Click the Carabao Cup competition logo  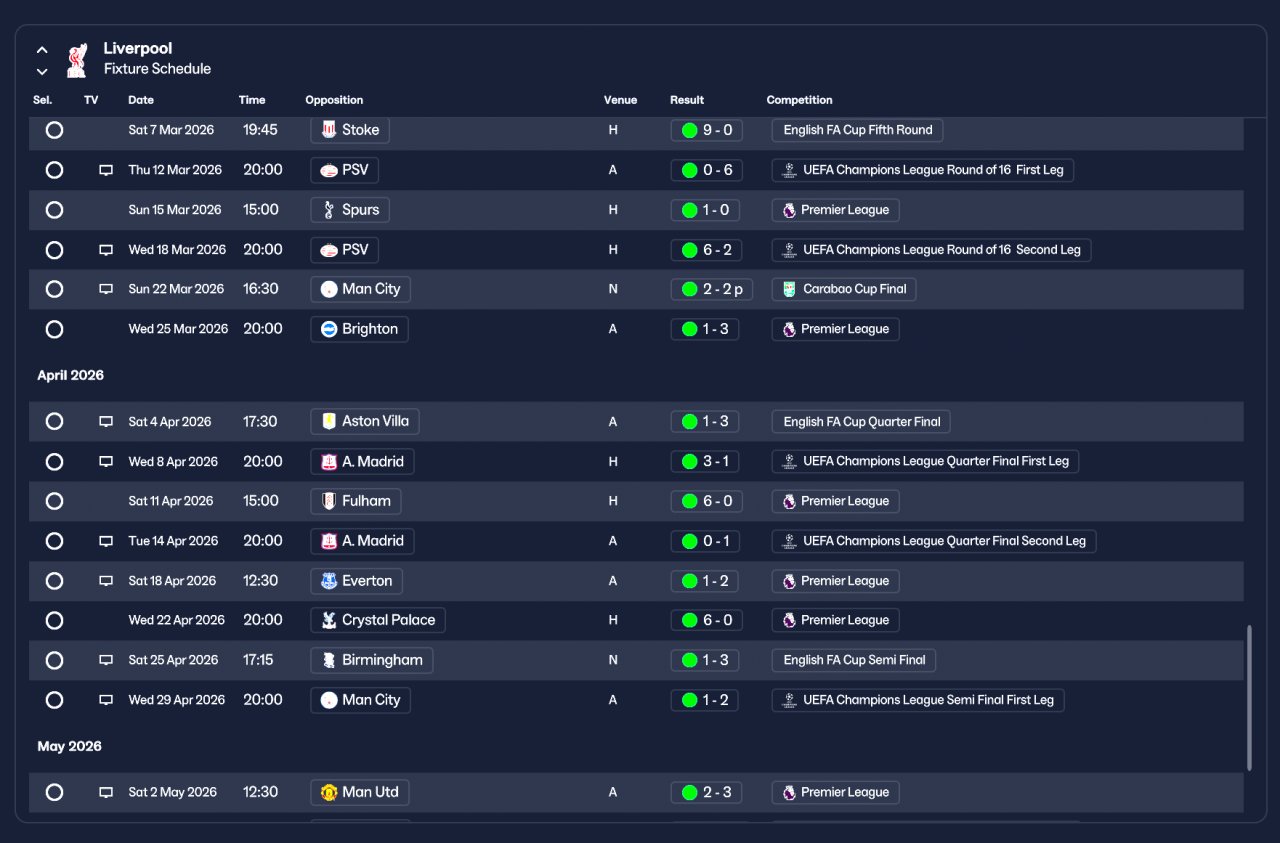[x=789, y=289]
